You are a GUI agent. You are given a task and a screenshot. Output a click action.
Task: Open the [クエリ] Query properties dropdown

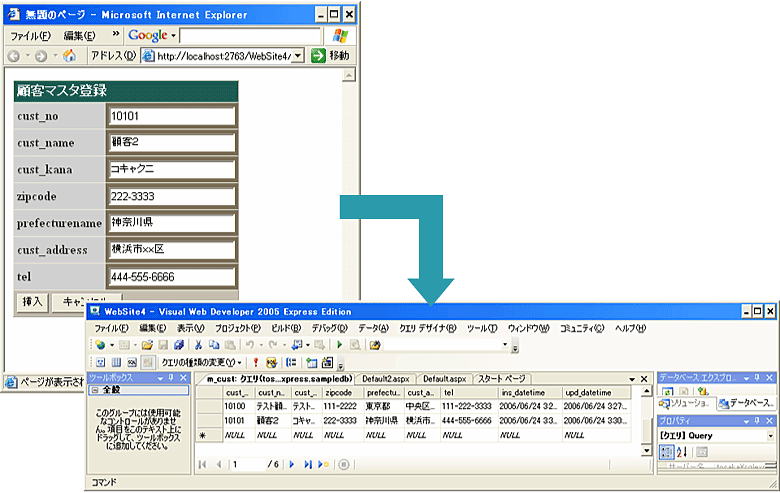point(769,436)
